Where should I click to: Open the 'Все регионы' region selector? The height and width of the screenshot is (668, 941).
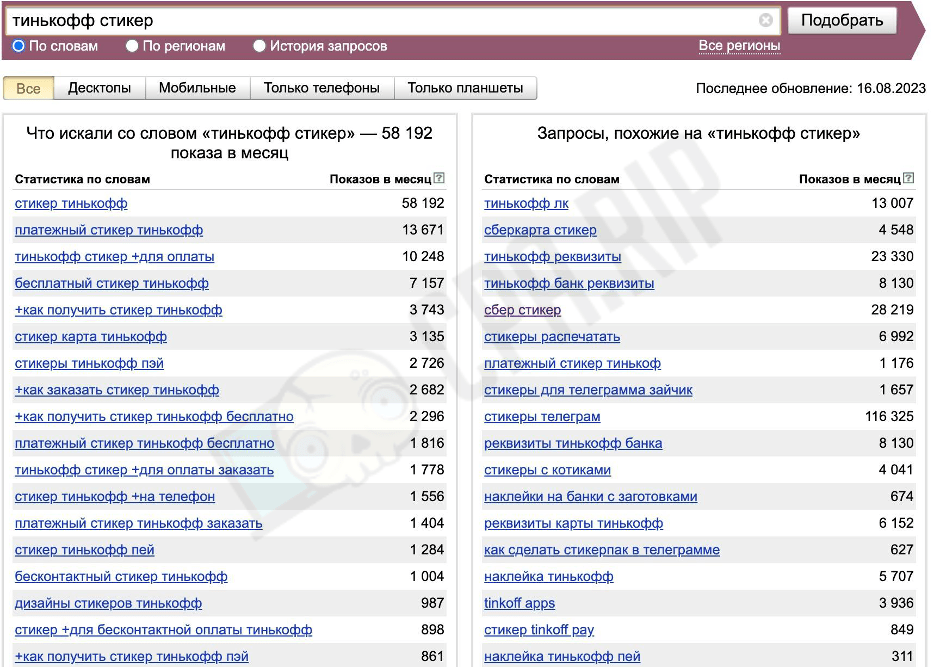[739, 46]
